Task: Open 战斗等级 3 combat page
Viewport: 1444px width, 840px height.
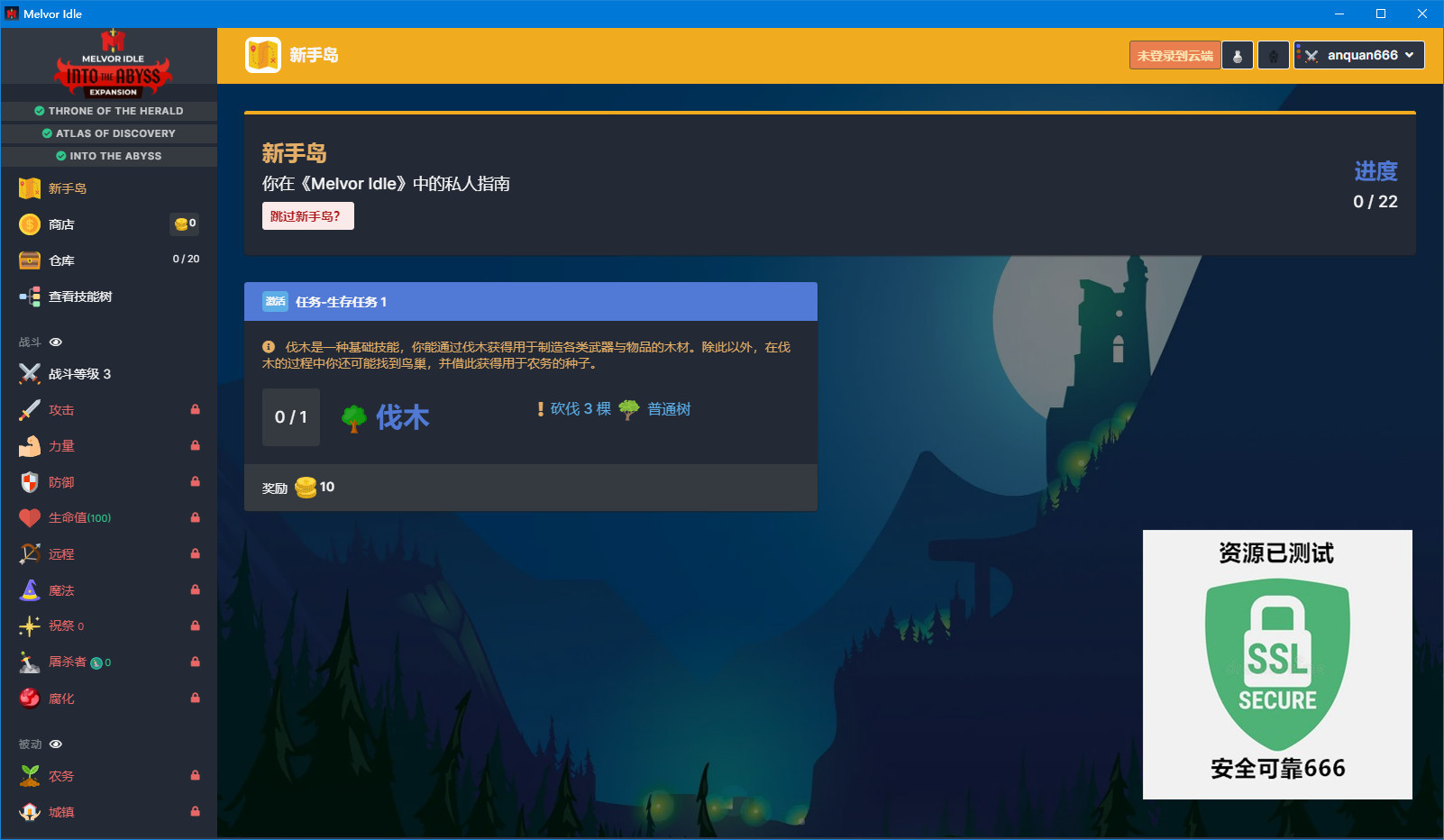Action: pyautogui.click(x=108, y=374)
